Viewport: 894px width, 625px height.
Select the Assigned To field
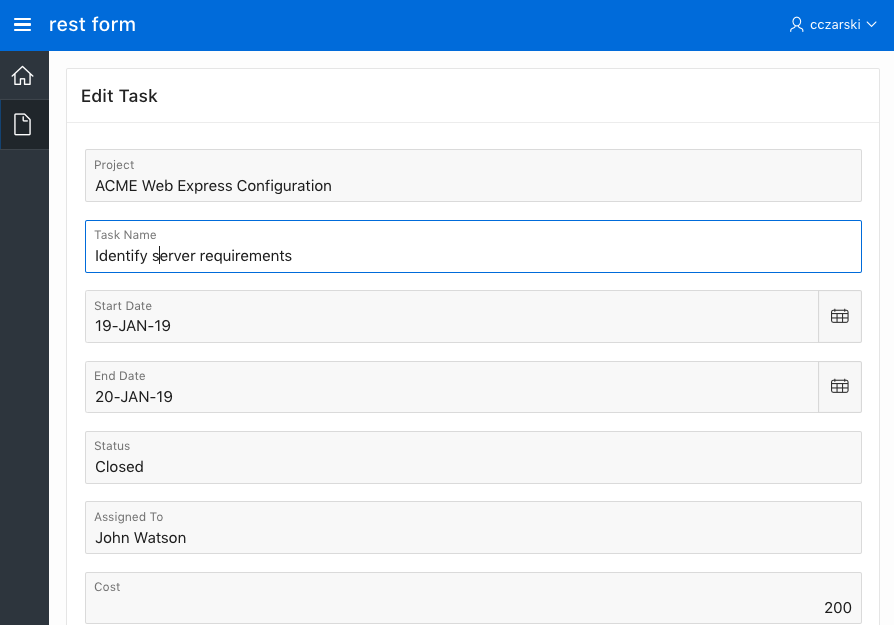[473, 538]
